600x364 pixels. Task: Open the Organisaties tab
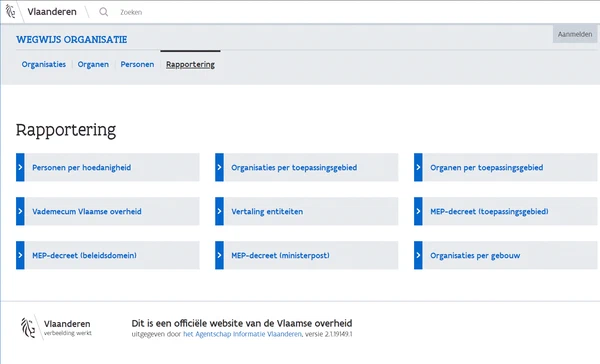pos(44,64)
